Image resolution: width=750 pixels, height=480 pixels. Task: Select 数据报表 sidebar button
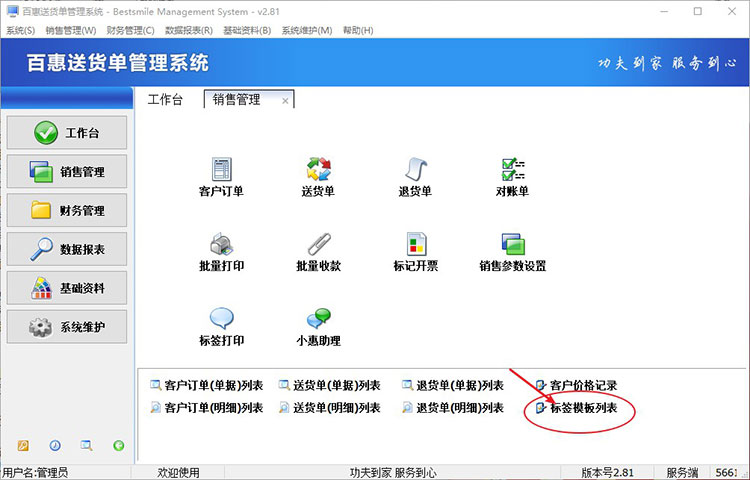[x=67, y=249]
